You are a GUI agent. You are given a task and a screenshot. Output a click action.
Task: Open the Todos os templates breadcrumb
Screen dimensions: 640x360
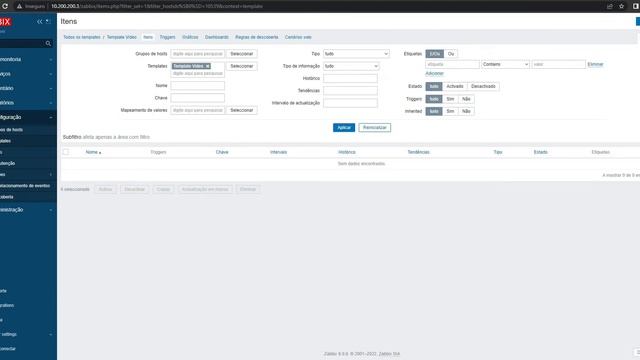pos(82,37)
